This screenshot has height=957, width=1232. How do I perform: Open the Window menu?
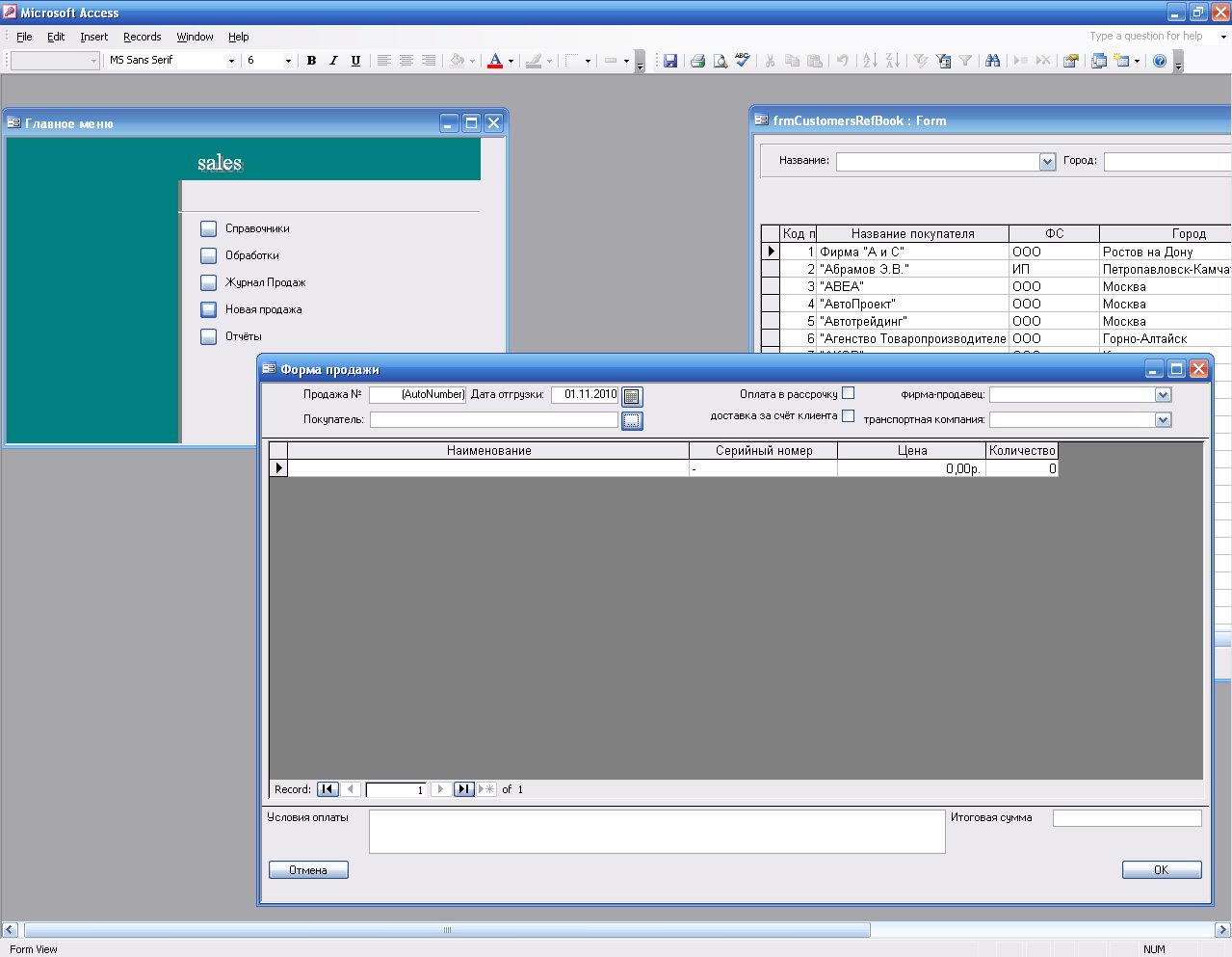195,37
